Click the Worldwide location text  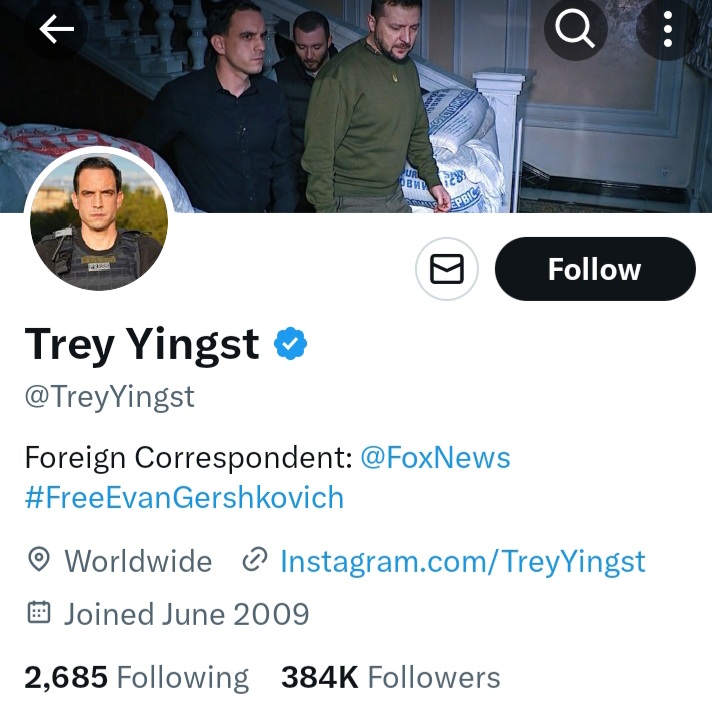[x=138, y=561]
